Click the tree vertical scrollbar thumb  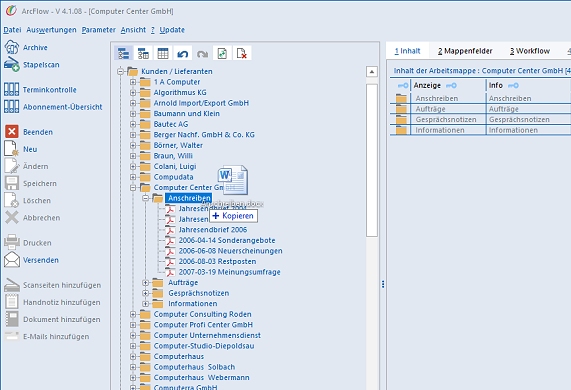[x=371, y=160]
